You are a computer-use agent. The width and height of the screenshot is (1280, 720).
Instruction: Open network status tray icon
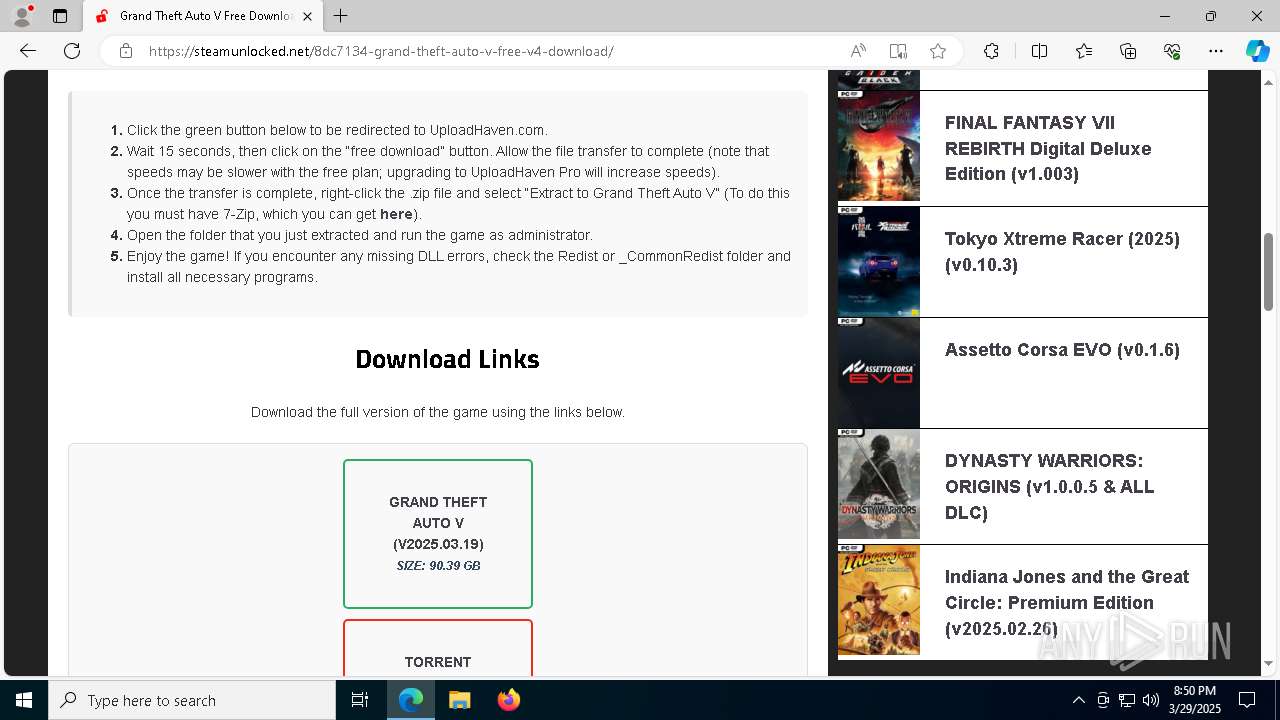(1127, 700)
